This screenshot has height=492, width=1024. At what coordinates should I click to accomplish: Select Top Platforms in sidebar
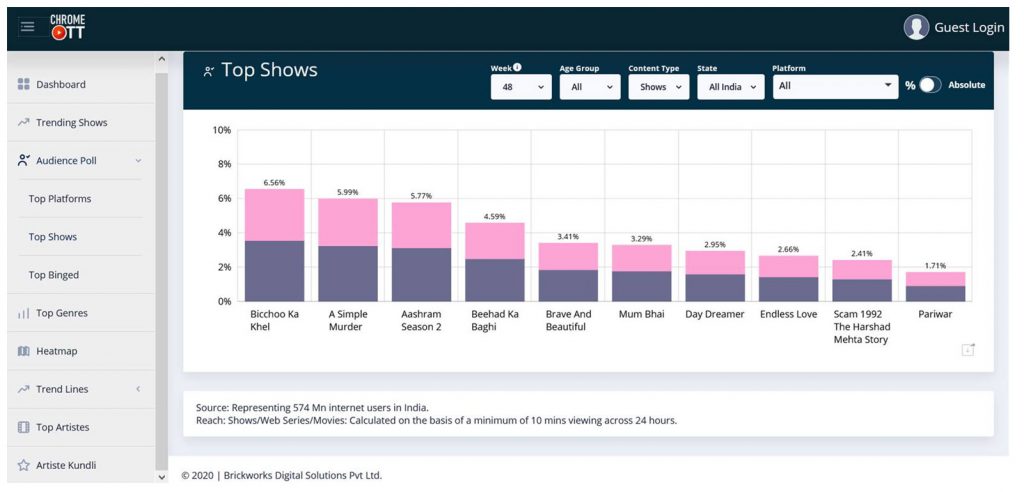point(60,199)
